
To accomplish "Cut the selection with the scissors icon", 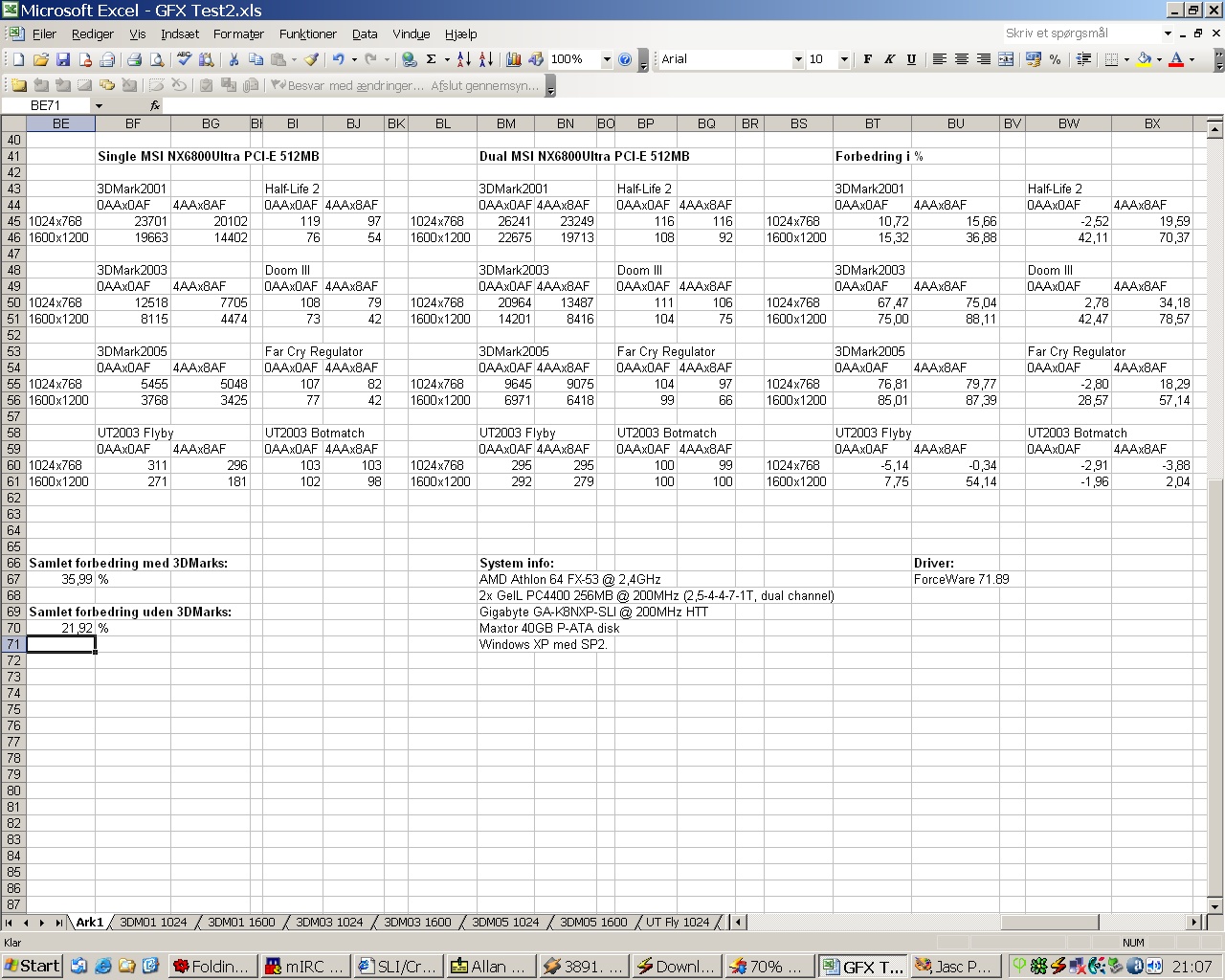I will point(234,59).
